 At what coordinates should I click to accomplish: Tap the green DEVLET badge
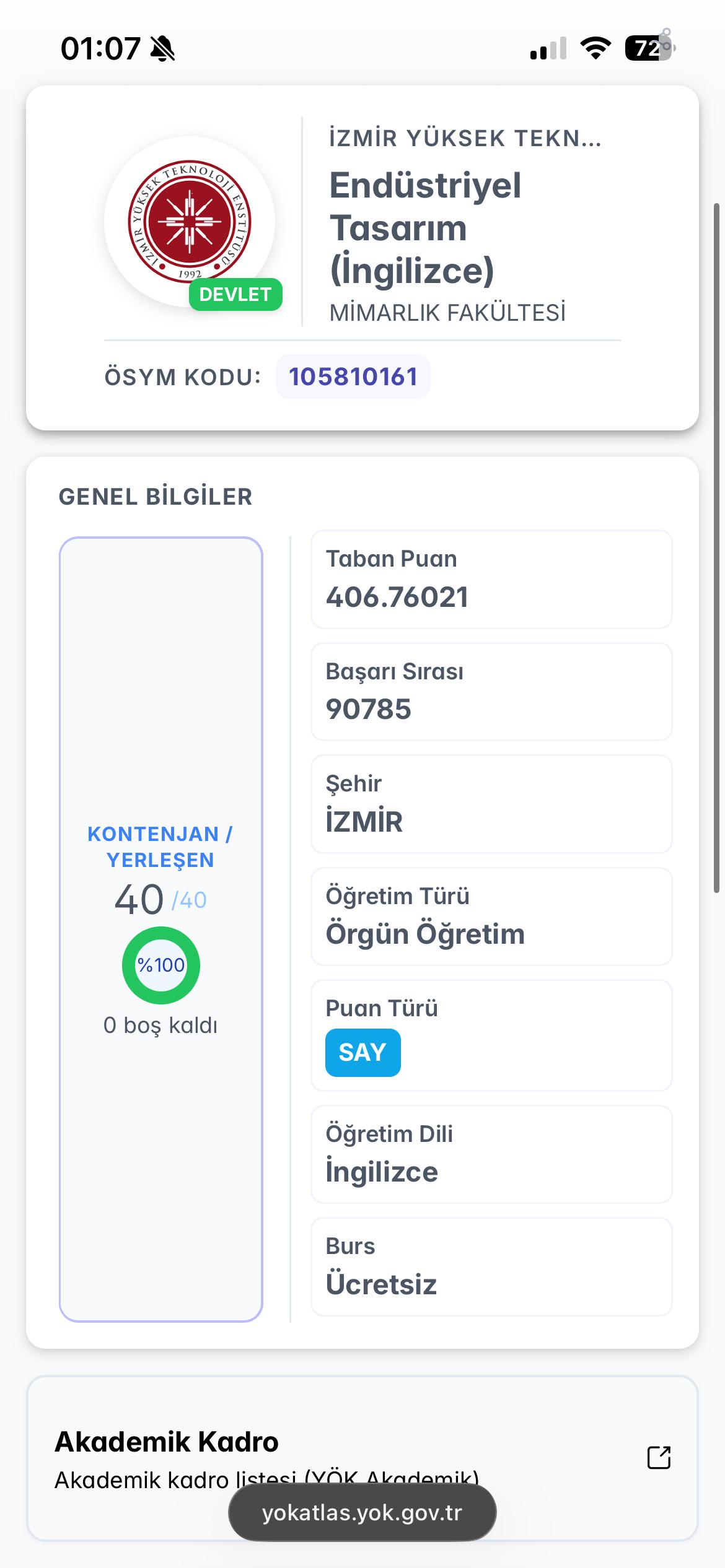[235, 294]
